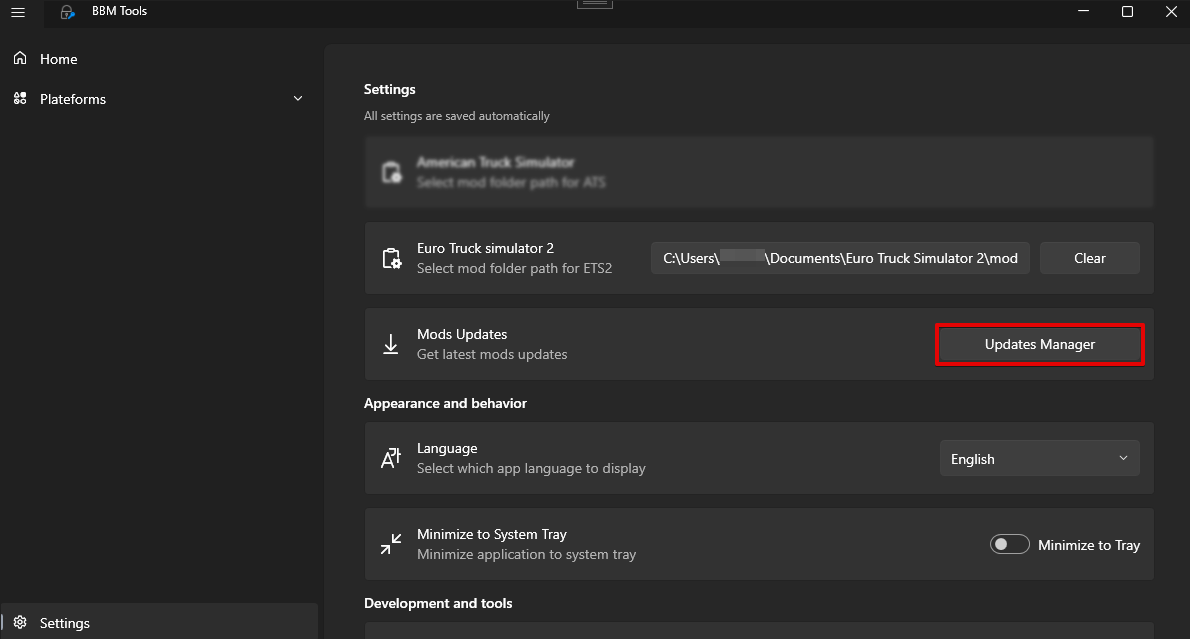Navigate to Home in the sidebar
The height and width of the screenshot is (639, 1190).
(58, 58)
